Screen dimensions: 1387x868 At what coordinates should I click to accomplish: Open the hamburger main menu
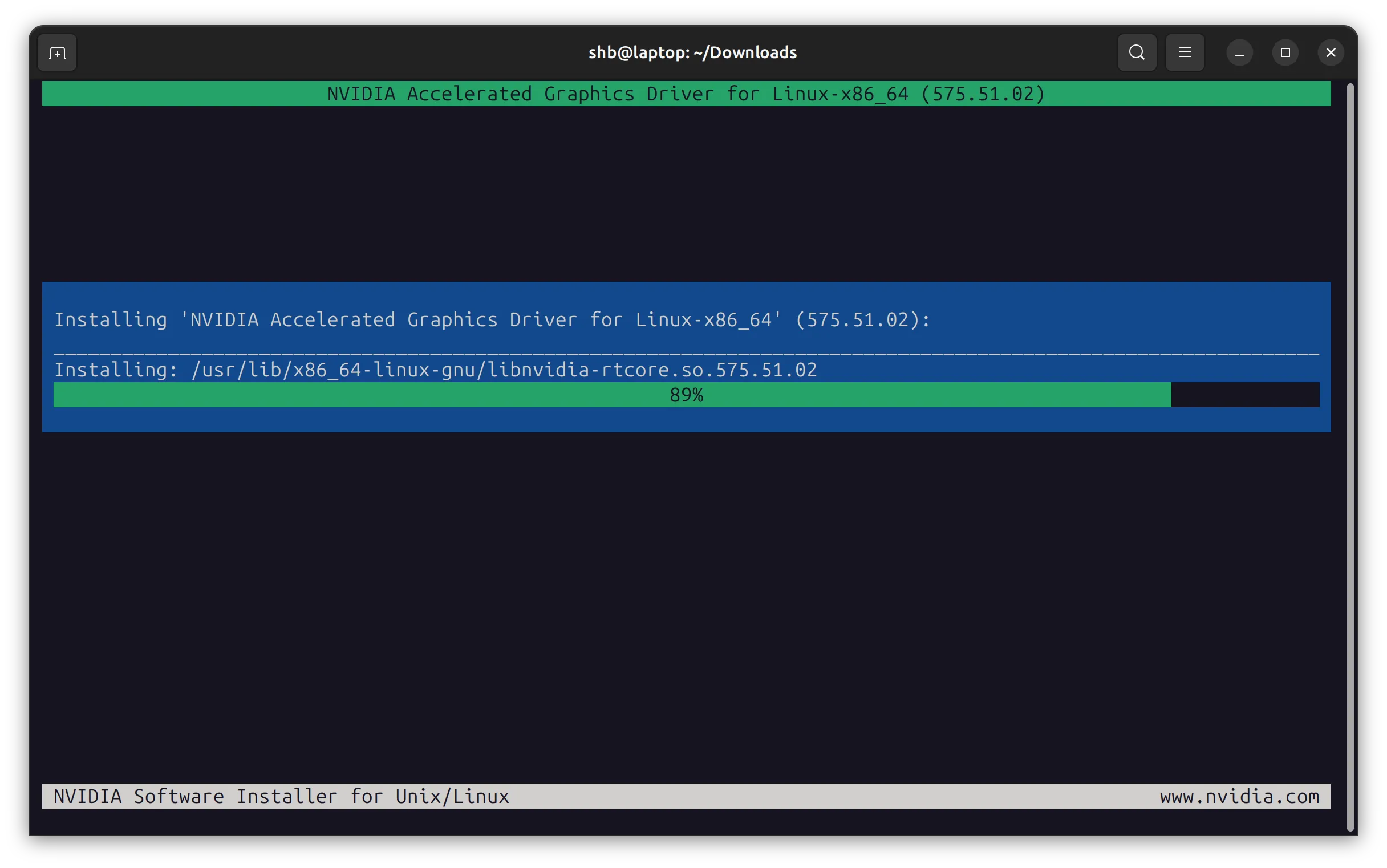[1185, 53]
